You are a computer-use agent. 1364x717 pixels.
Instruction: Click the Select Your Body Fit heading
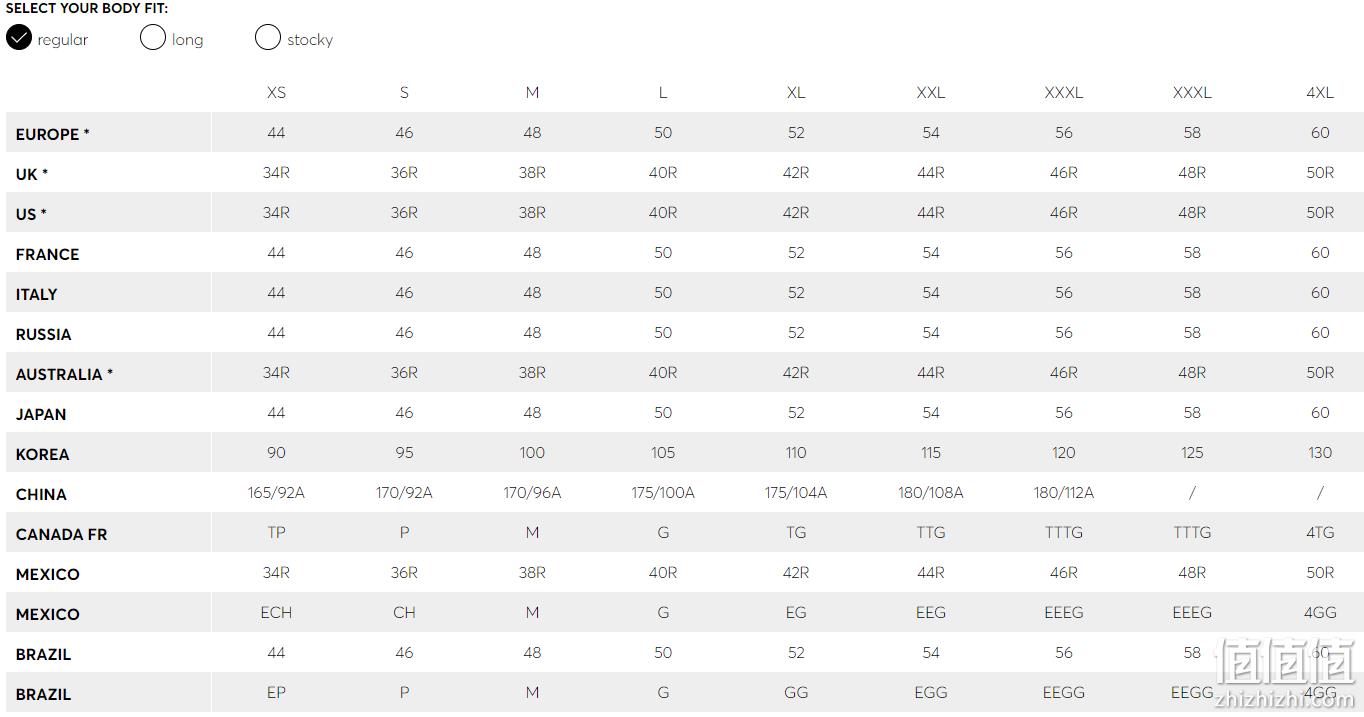(x=87, y=8)
